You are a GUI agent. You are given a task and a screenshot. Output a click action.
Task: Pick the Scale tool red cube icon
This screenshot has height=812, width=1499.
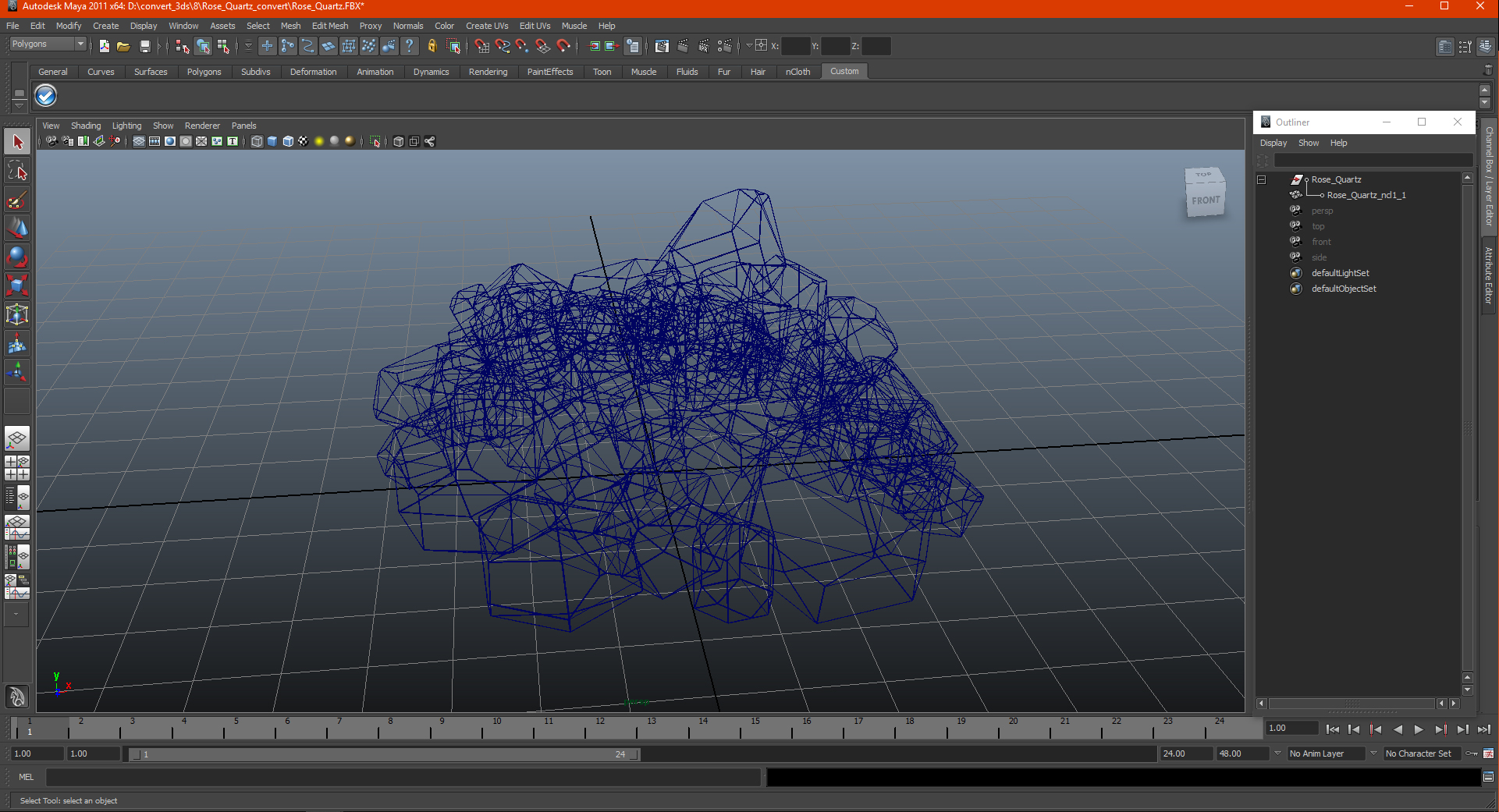pos(17,285)
